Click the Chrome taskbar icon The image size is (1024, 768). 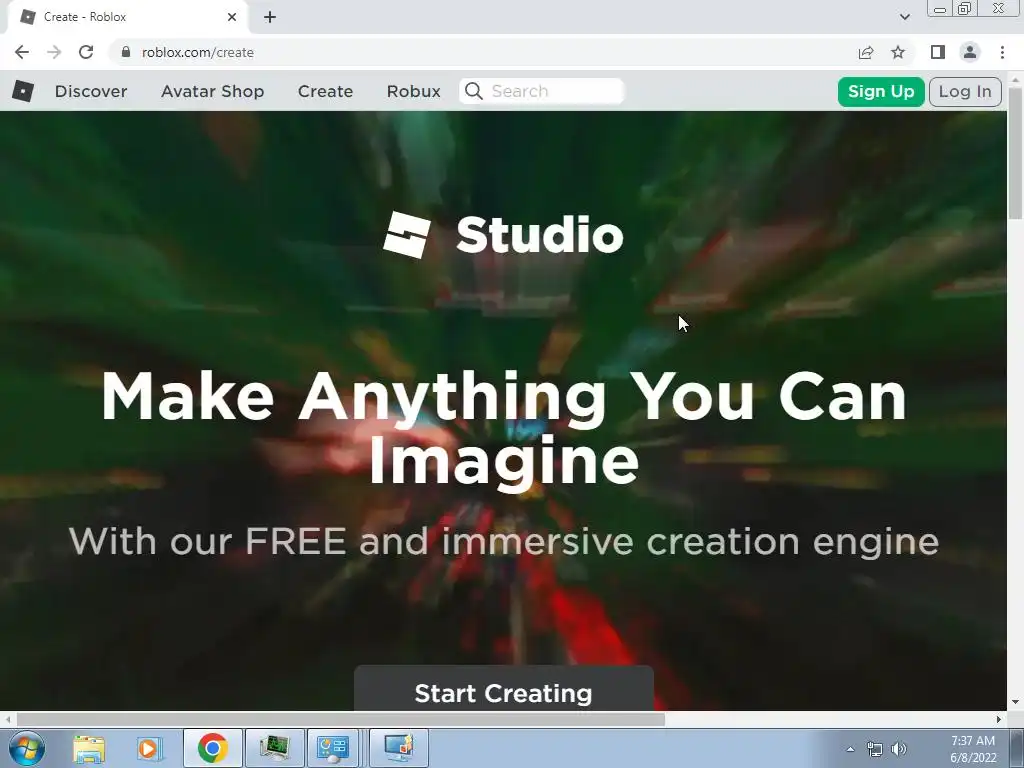point(212,748)
